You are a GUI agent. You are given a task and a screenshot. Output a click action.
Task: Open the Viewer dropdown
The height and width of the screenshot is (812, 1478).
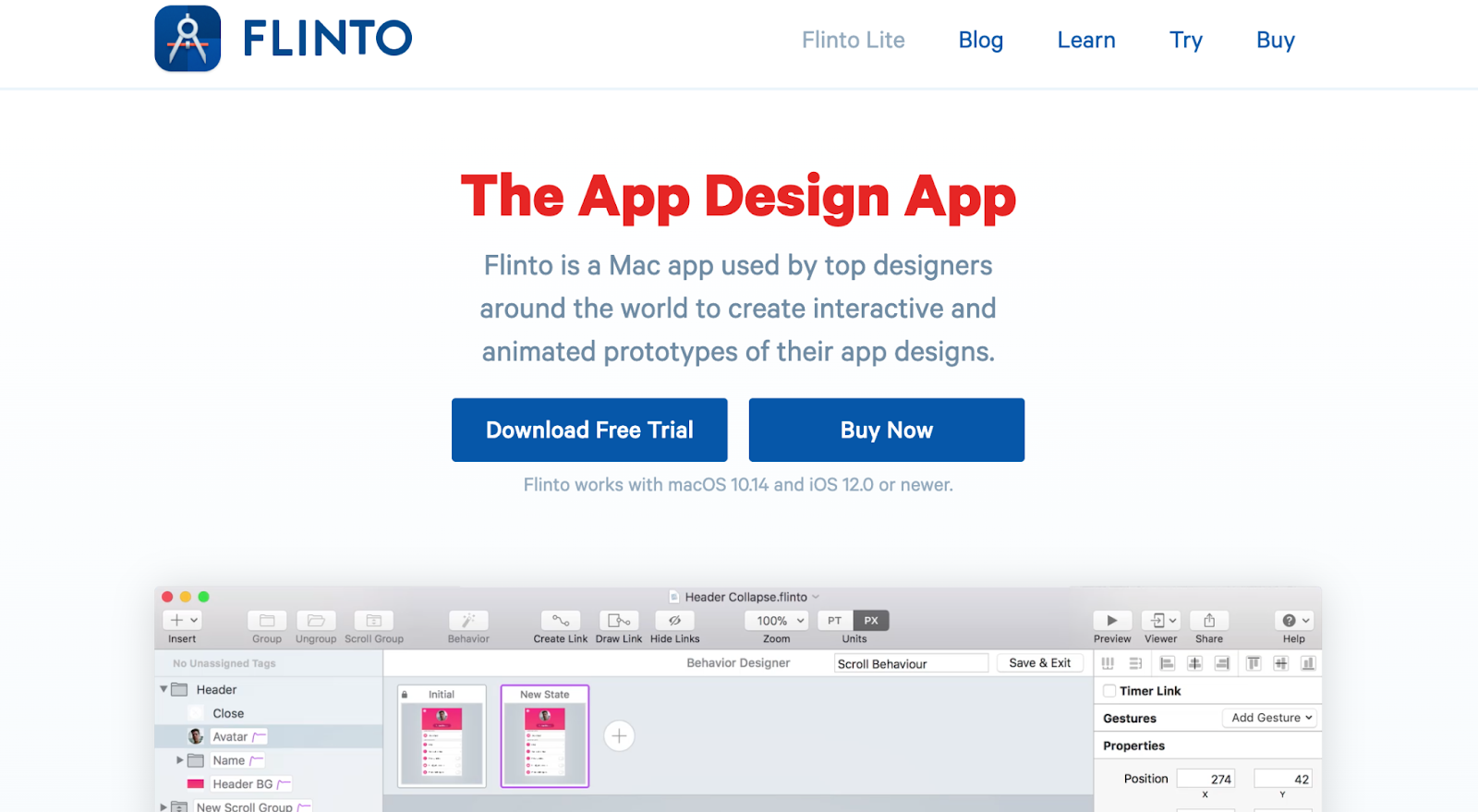coord(1160,620)
